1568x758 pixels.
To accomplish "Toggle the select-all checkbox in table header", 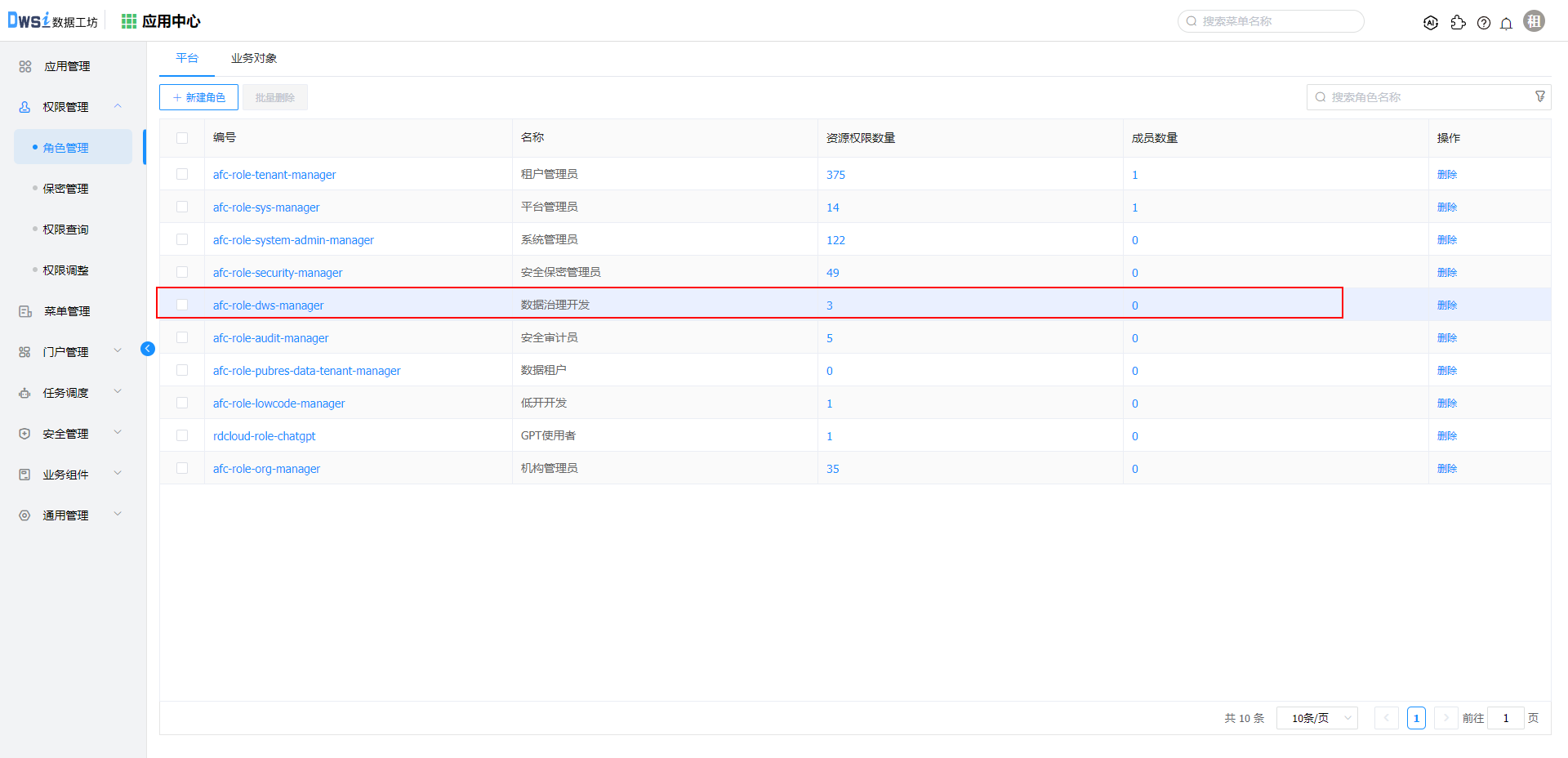I will 182,138.
